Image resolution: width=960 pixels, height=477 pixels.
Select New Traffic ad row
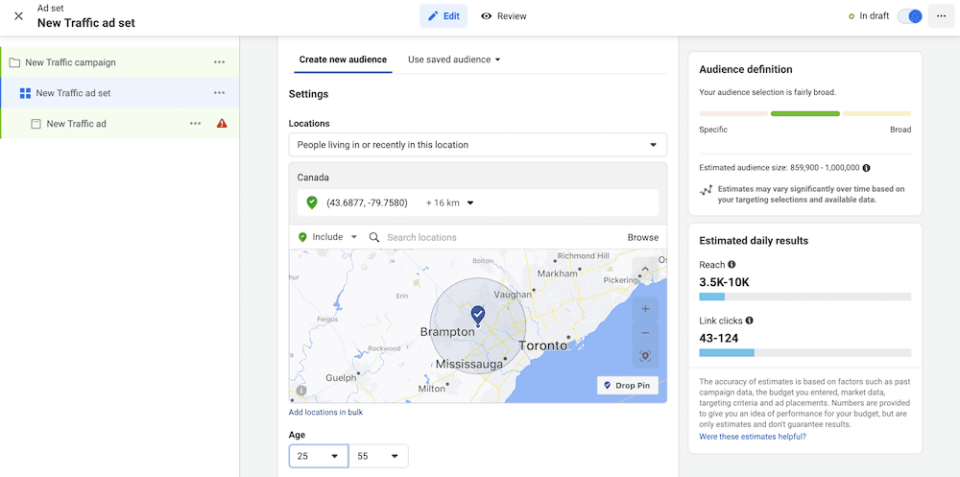tap(119, 124)
